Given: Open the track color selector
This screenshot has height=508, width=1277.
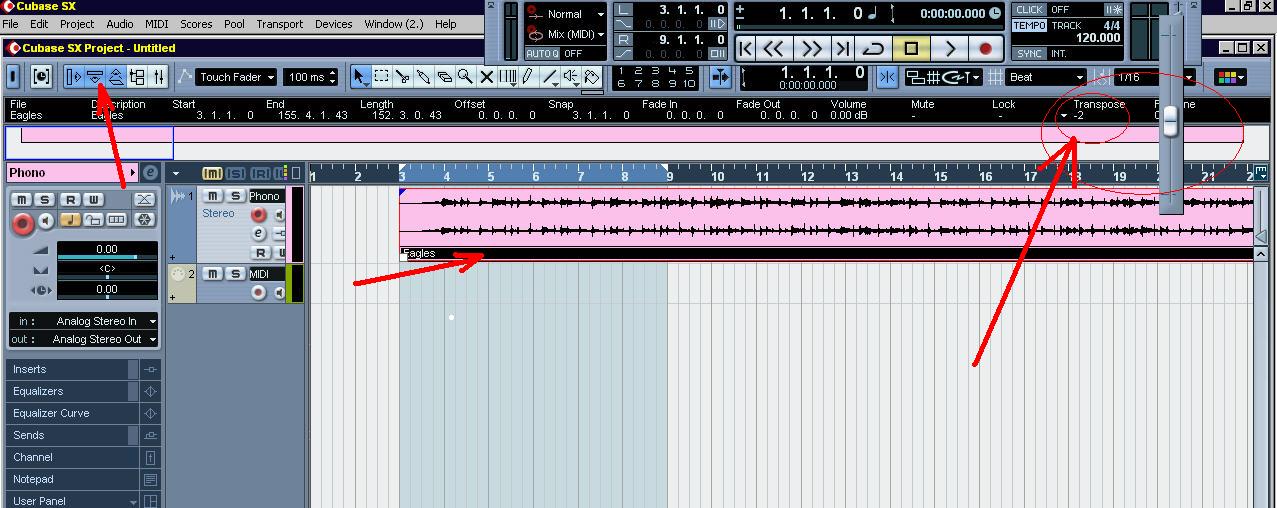Looking at the screenshot, I should (x=1229, y=77).
